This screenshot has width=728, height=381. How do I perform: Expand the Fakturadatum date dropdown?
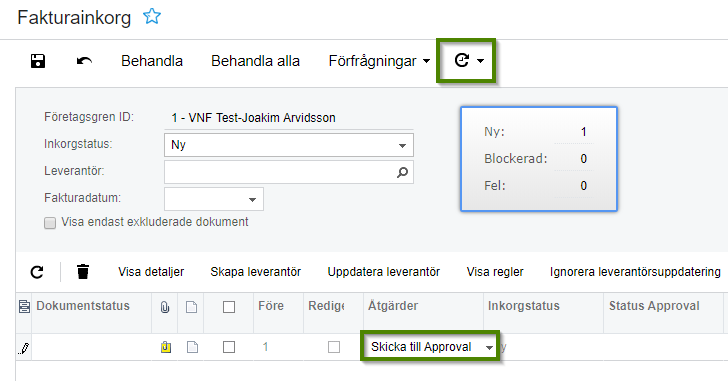coord(214,199)
